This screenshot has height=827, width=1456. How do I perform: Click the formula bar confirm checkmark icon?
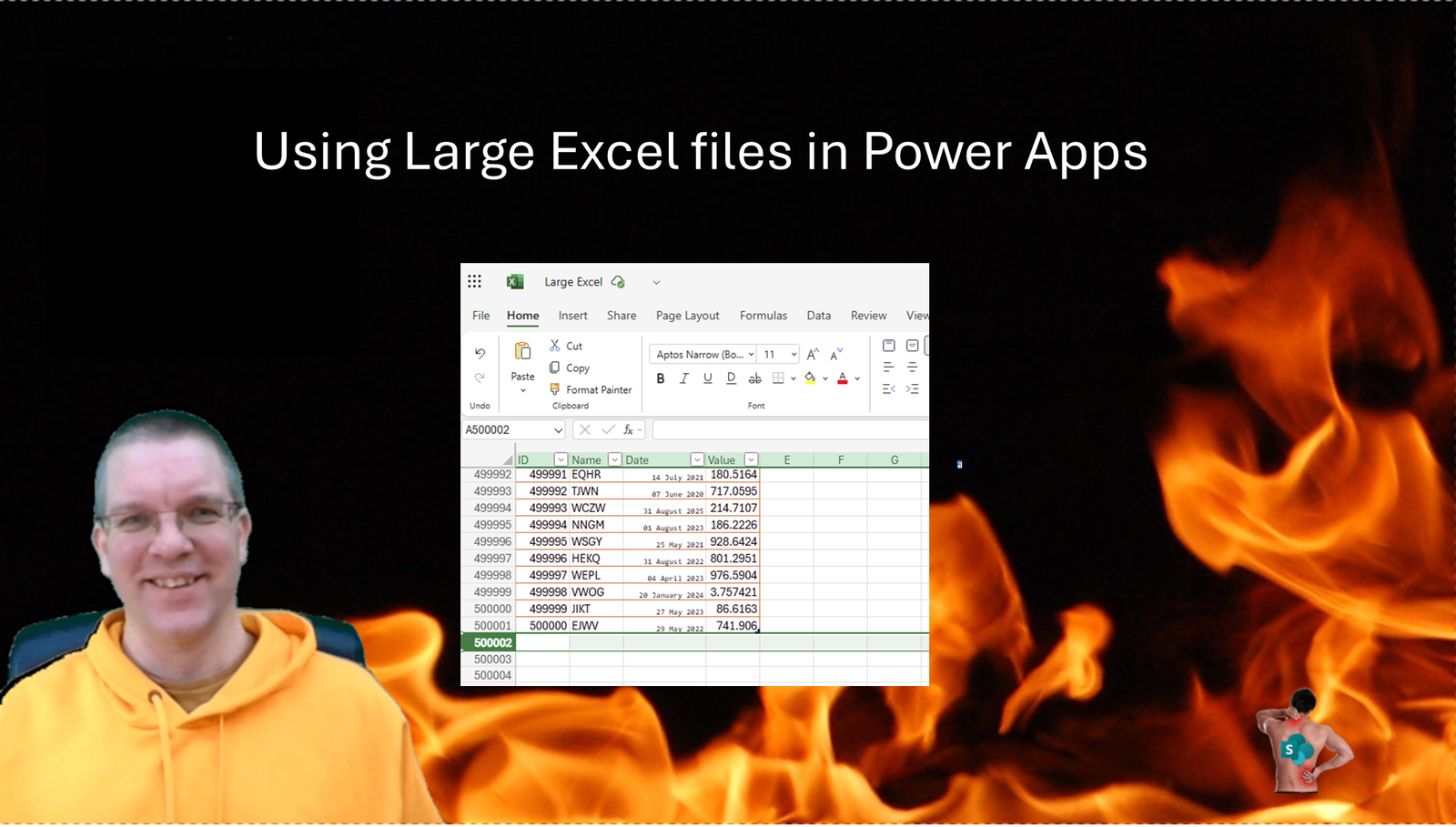point(608,429)
